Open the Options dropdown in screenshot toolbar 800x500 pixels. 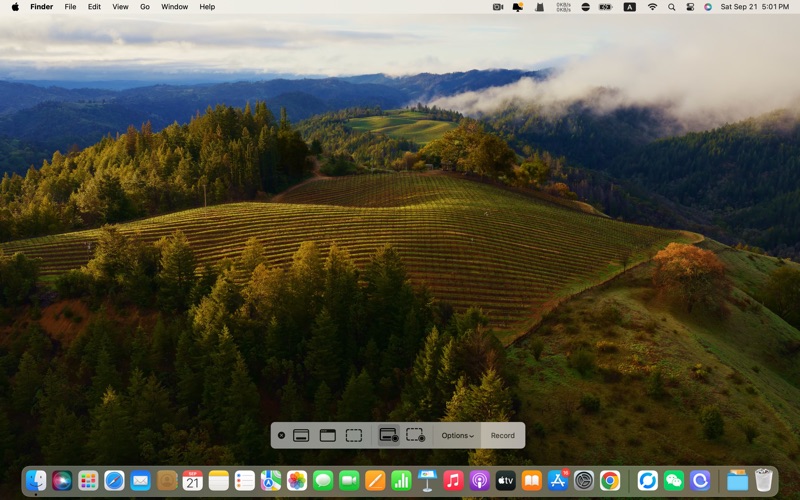(x=457, y=435)
